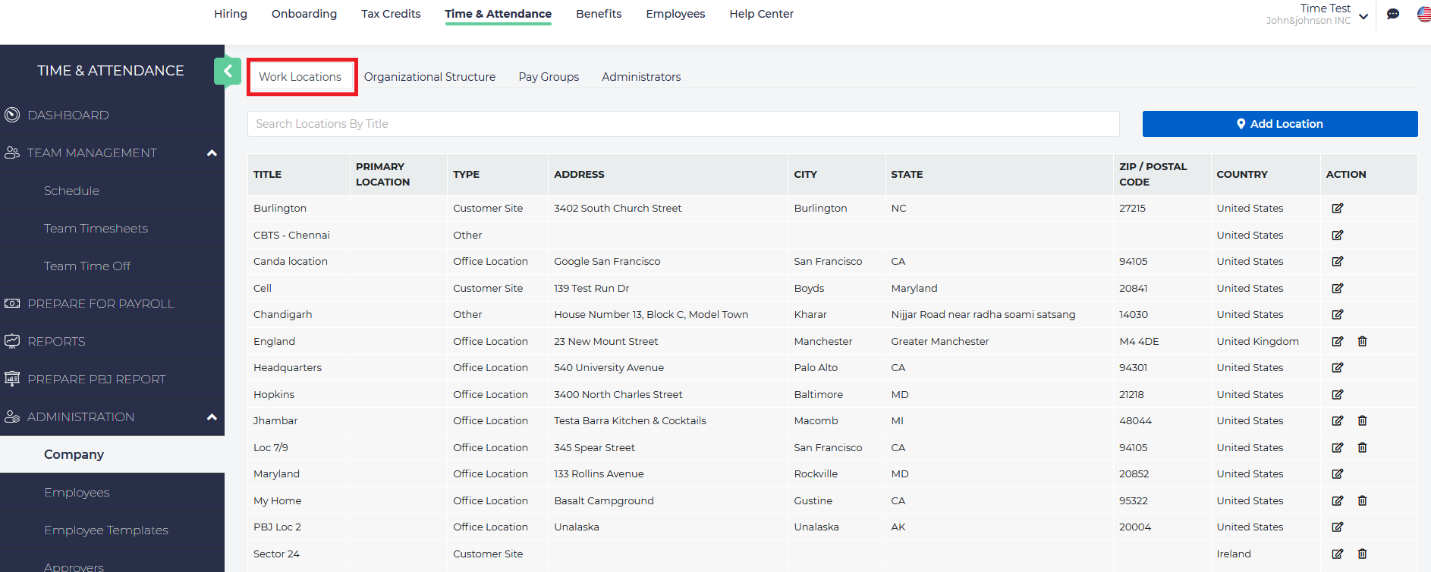Viewport: 1431px width, 572px height.
Task: Open Team Timesheets in the sidebar
Action: point(96,229)
